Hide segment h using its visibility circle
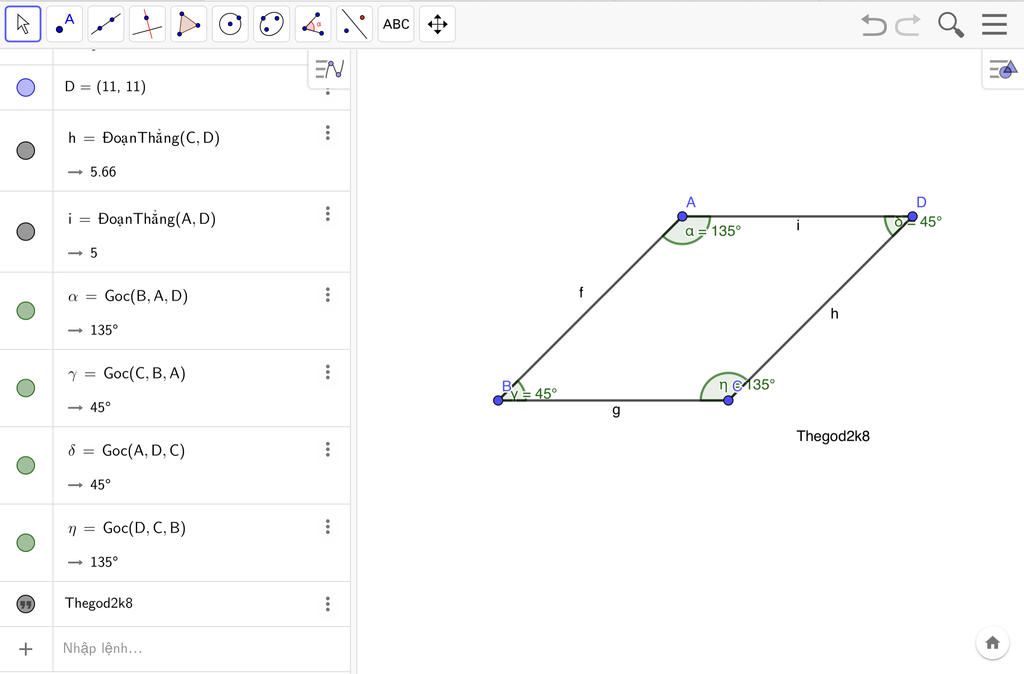 (25, 150)
